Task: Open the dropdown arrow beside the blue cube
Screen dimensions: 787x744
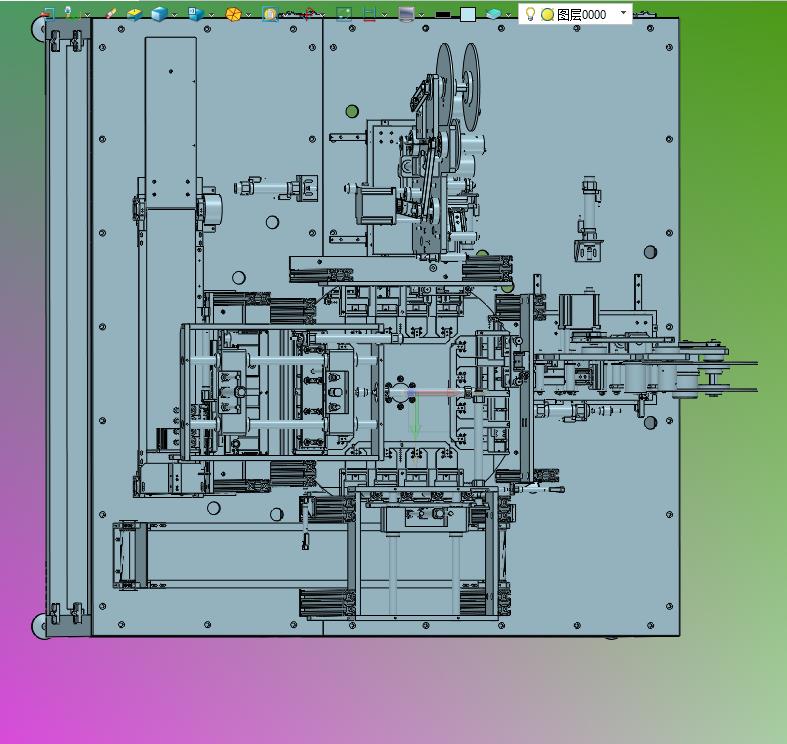Action: [174, 15]
